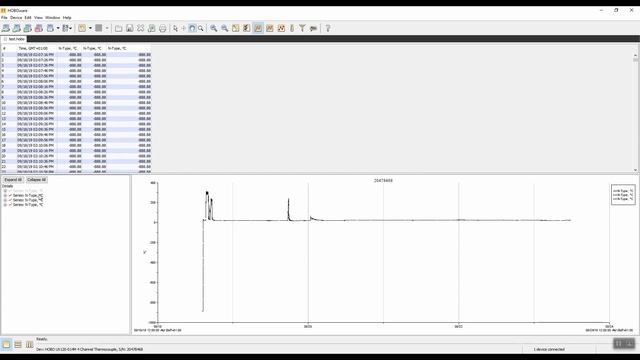Click the graph title 20478468

point(383,180)
